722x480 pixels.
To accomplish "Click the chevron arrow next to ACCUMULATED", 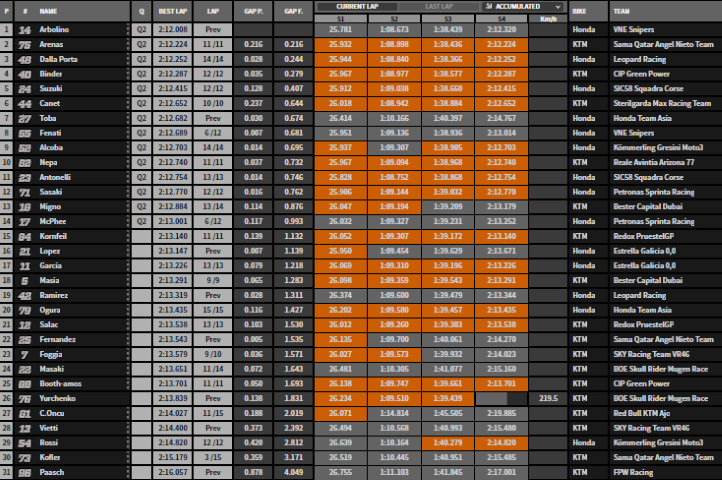I will click(558, 7).
